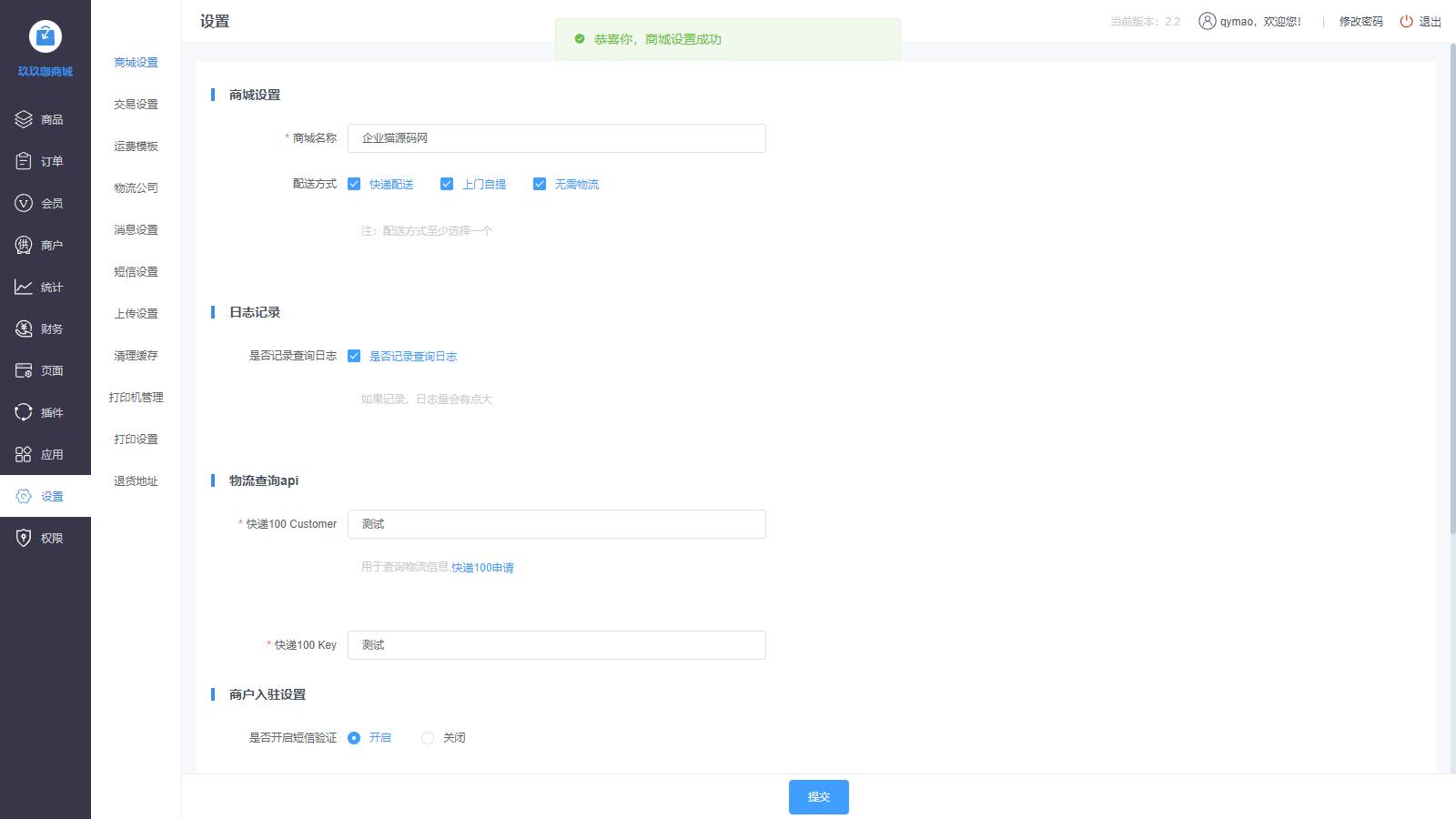Click the 财务 yuan coin icon
Screen dimensions: 1456x819
[24, 329]
